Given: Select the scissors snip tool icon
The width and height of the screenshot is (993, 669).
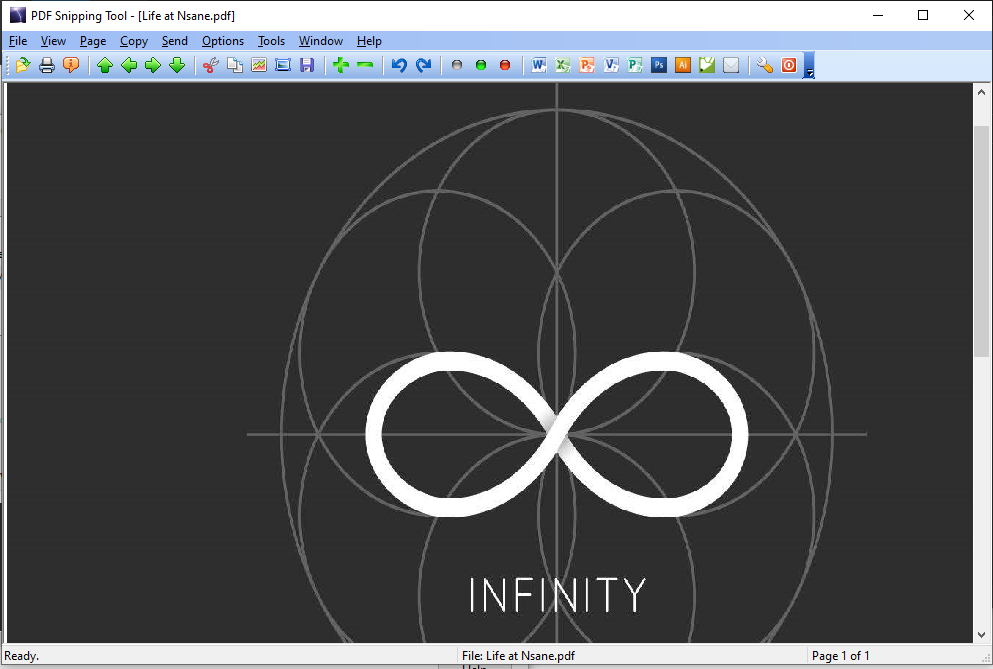Looking at the screenshot, I should [211, 65].
